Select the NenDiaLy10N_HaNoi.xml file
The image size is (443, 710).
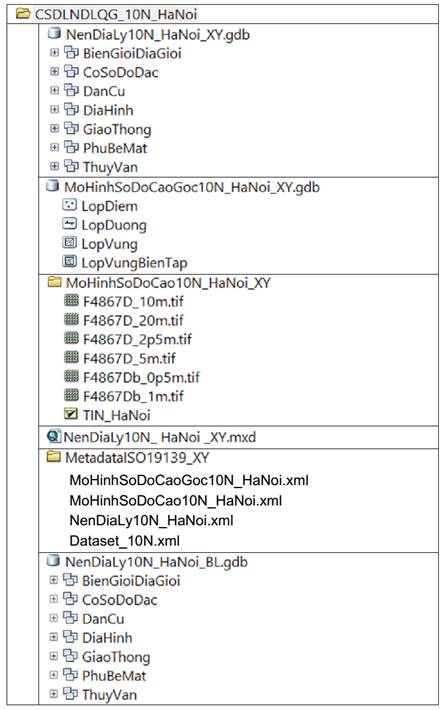tap(151, 521)
